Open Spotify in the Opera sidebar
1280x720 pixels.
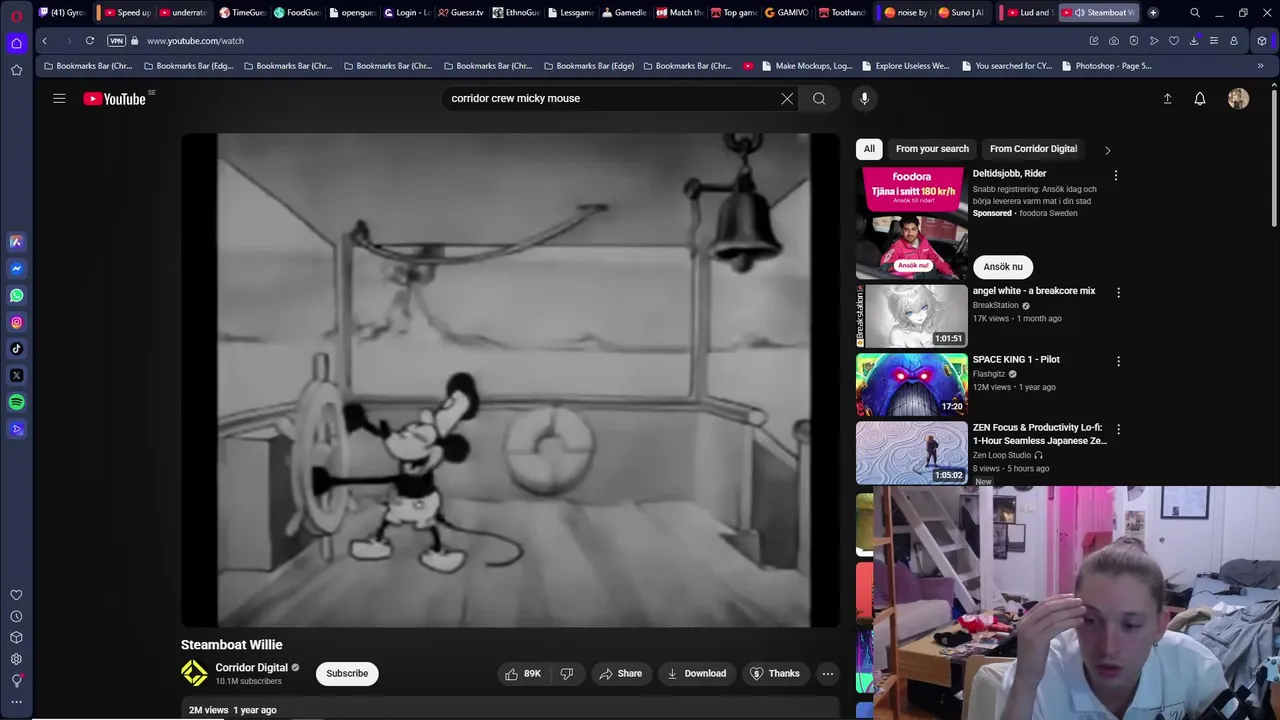(16, 402)
